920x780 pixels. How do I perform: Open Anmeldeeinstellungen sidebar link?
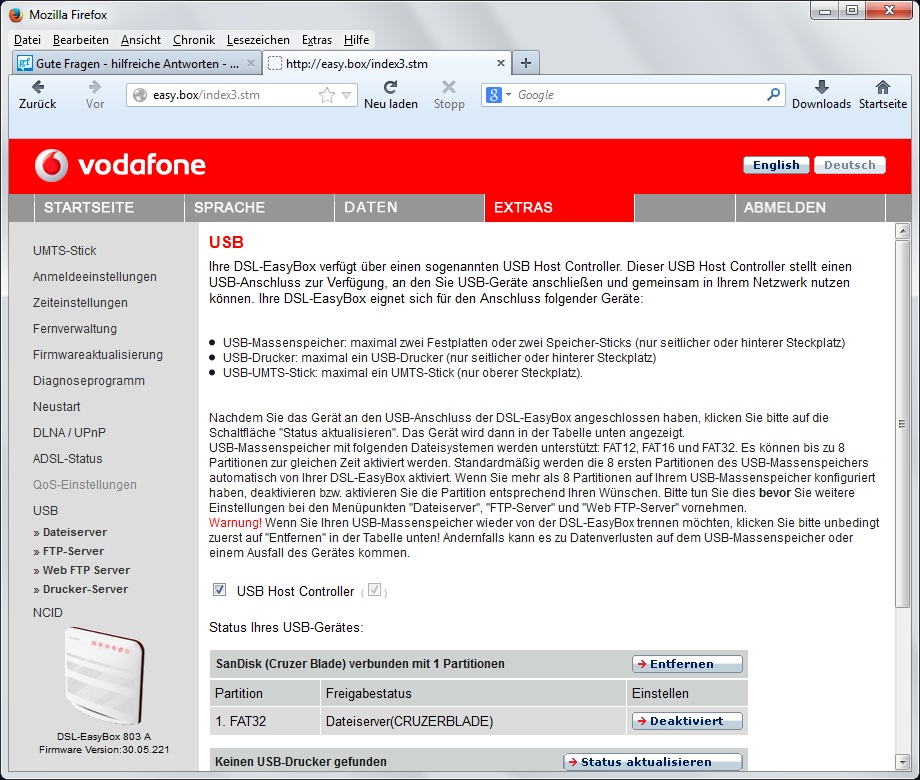[94, 276]
